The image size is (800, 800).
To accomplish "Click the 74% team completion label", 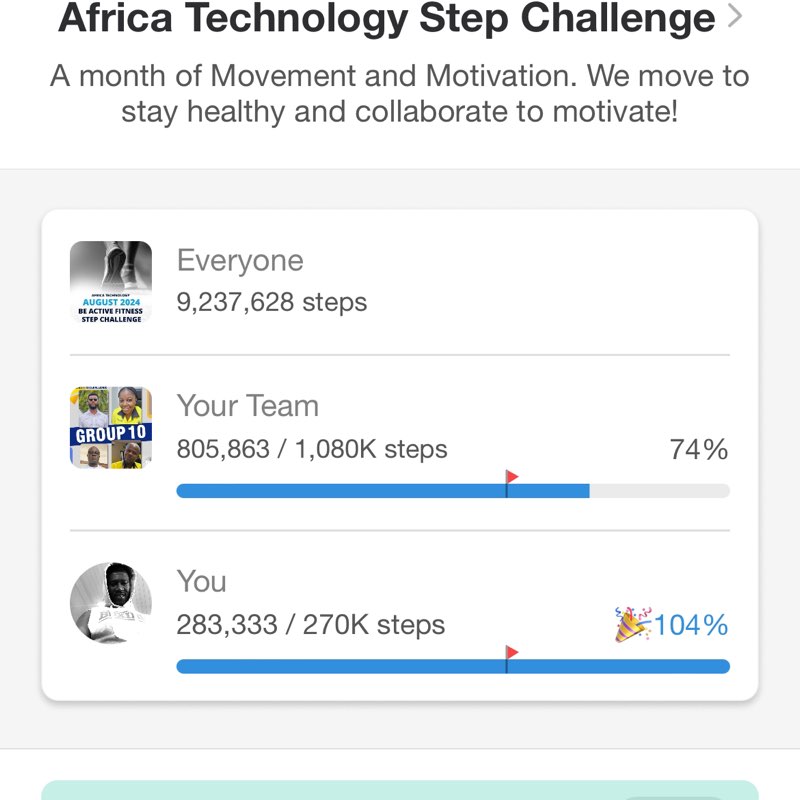I will [699, 450].
